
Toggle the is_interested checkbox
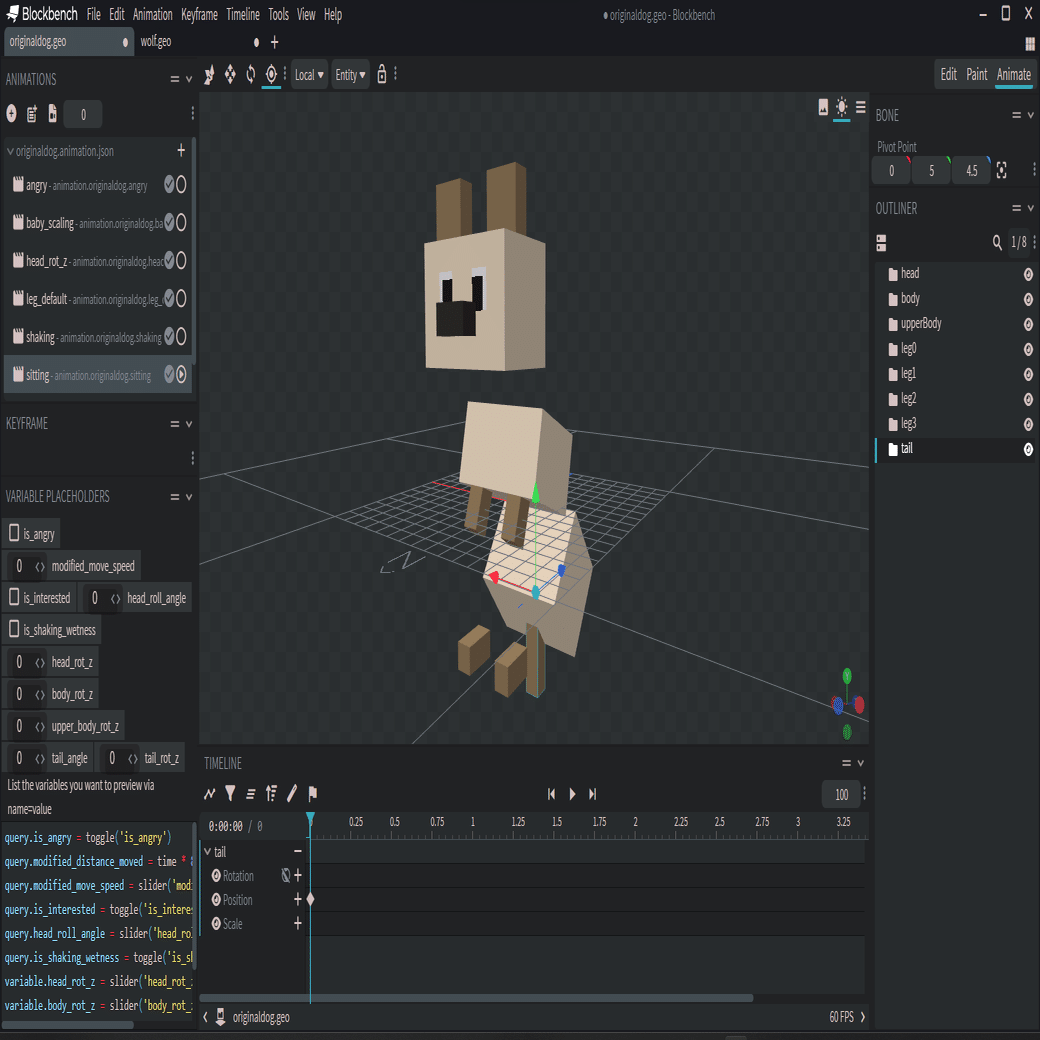[14, 597]
